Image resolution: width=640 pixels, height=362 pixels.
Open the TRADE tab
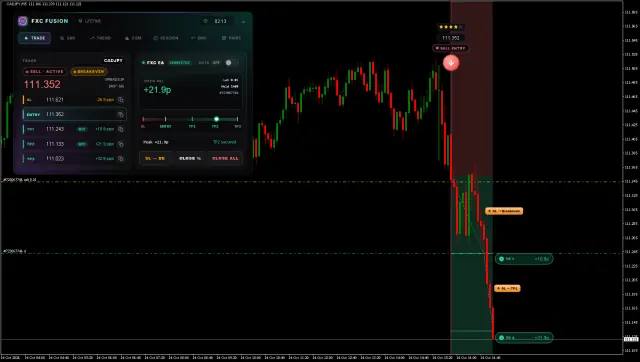point(35,38)
